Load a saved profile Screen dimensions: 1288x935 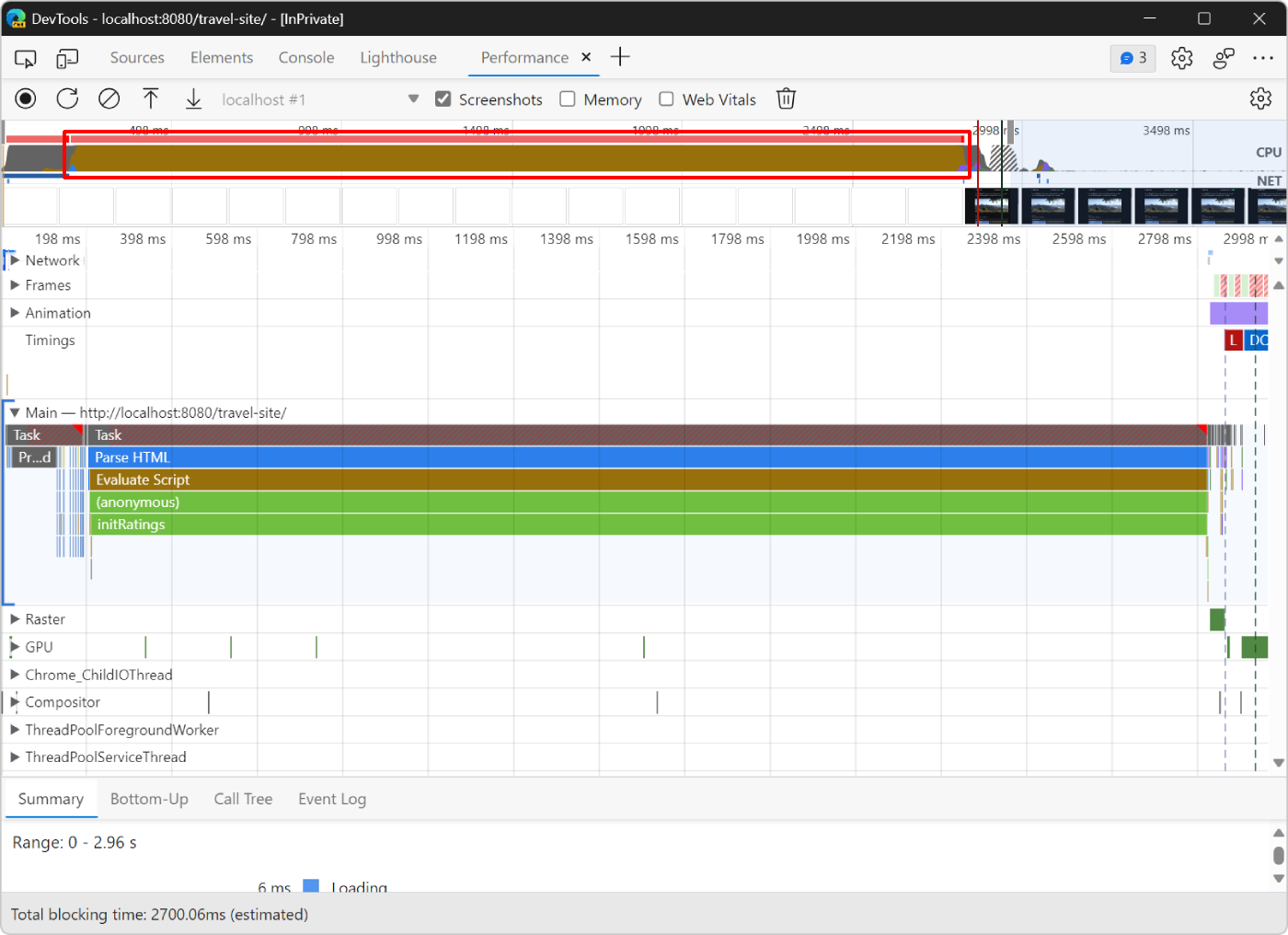pyautogui.click(x=151, y=98)
